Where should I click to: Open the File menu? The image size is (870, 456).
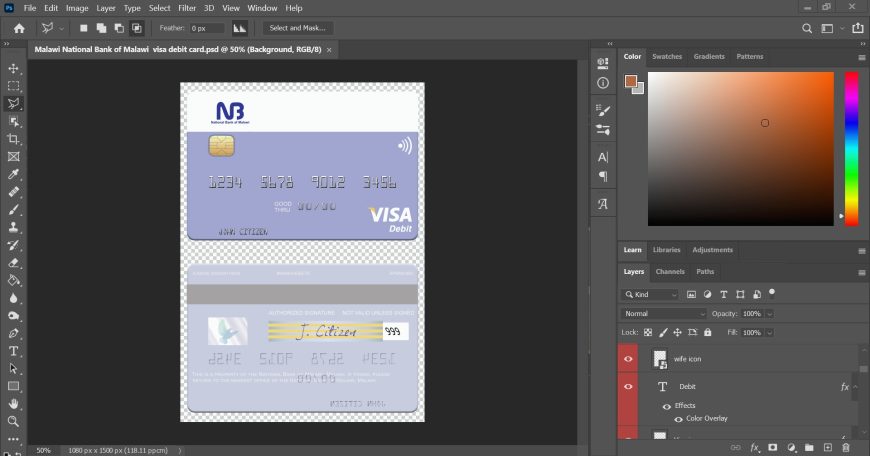[30, 8]
